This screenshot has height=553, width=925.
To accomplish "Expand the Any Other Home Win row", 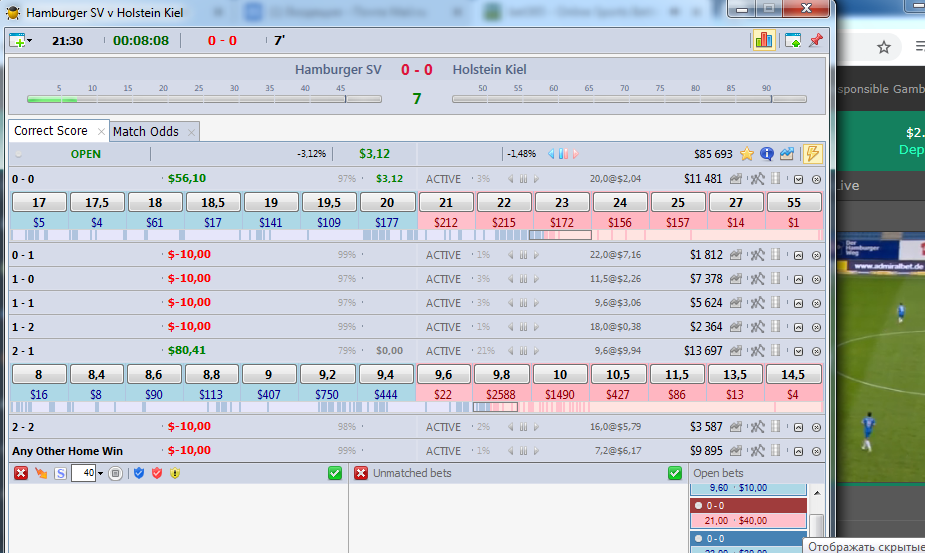I will pyautogui.click(x=798, y=451).
